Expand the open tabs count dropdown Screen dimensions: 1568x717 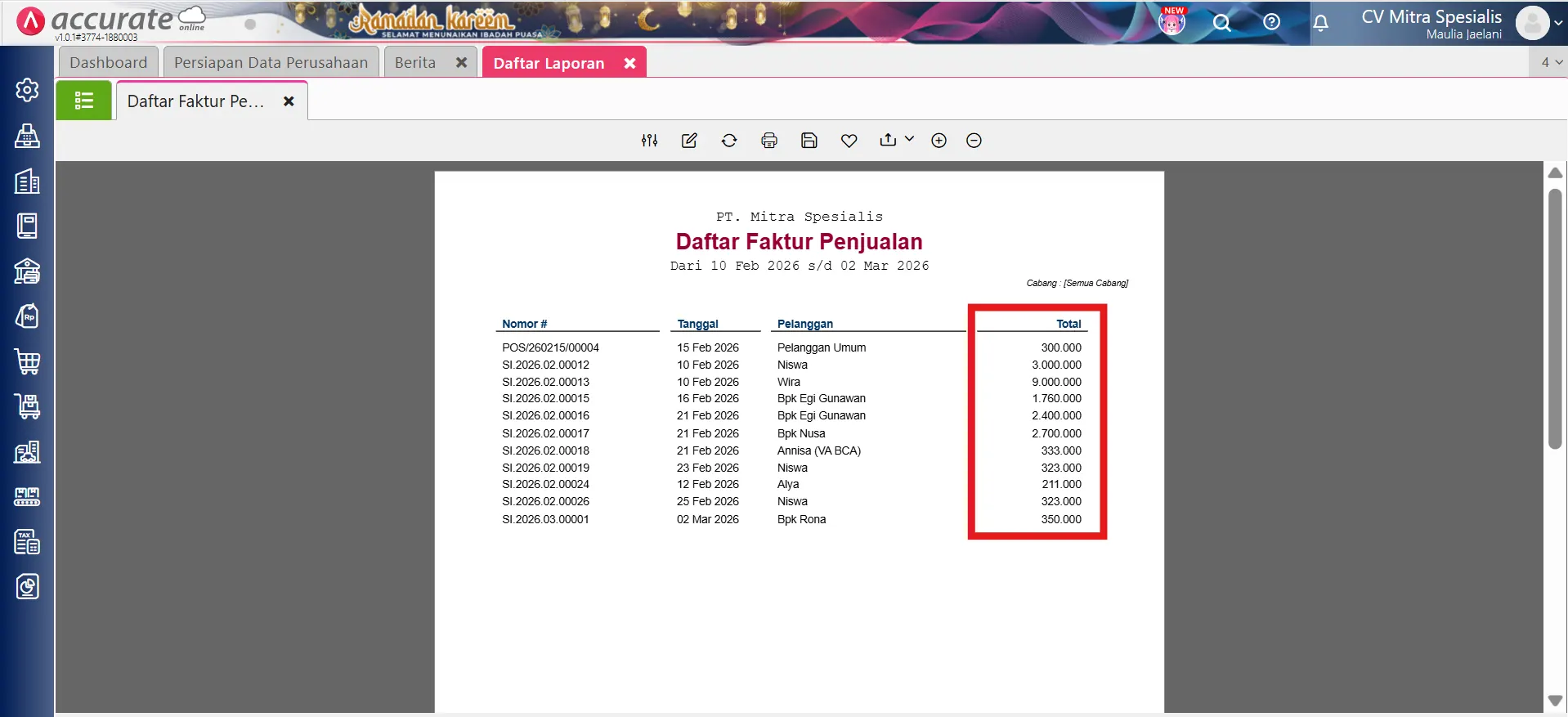click(1551, 62)
